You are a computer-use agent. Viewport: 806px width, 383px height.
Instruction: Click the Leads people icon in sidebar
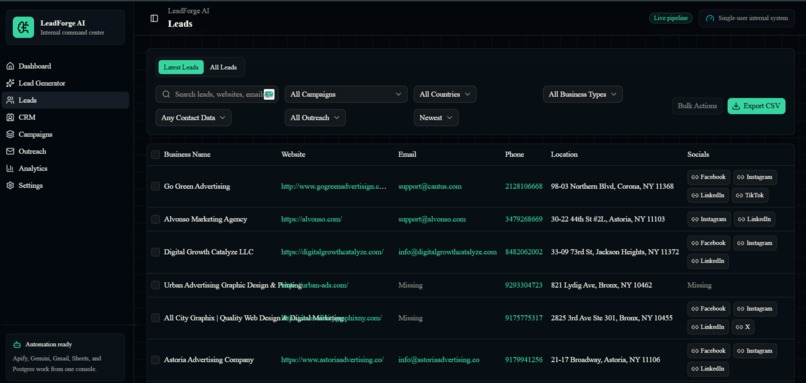click(10, 100)
